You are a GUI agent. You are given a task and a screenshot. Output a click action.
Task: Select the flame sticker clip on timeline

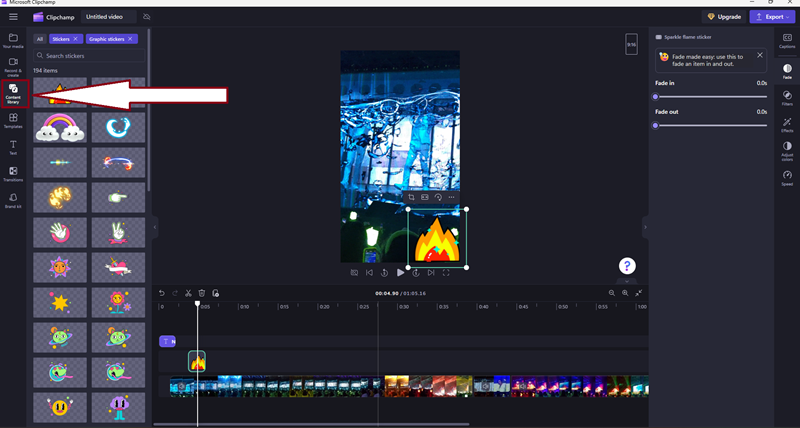tap(197, 361)
